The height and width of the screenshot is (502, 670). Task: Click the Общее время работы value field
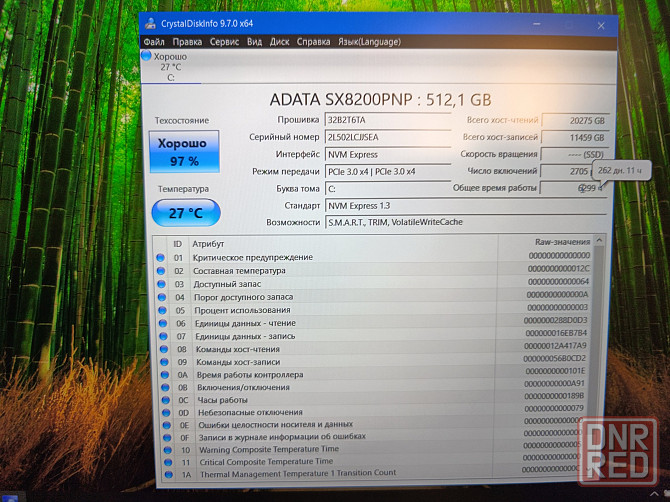pos(573,188)
